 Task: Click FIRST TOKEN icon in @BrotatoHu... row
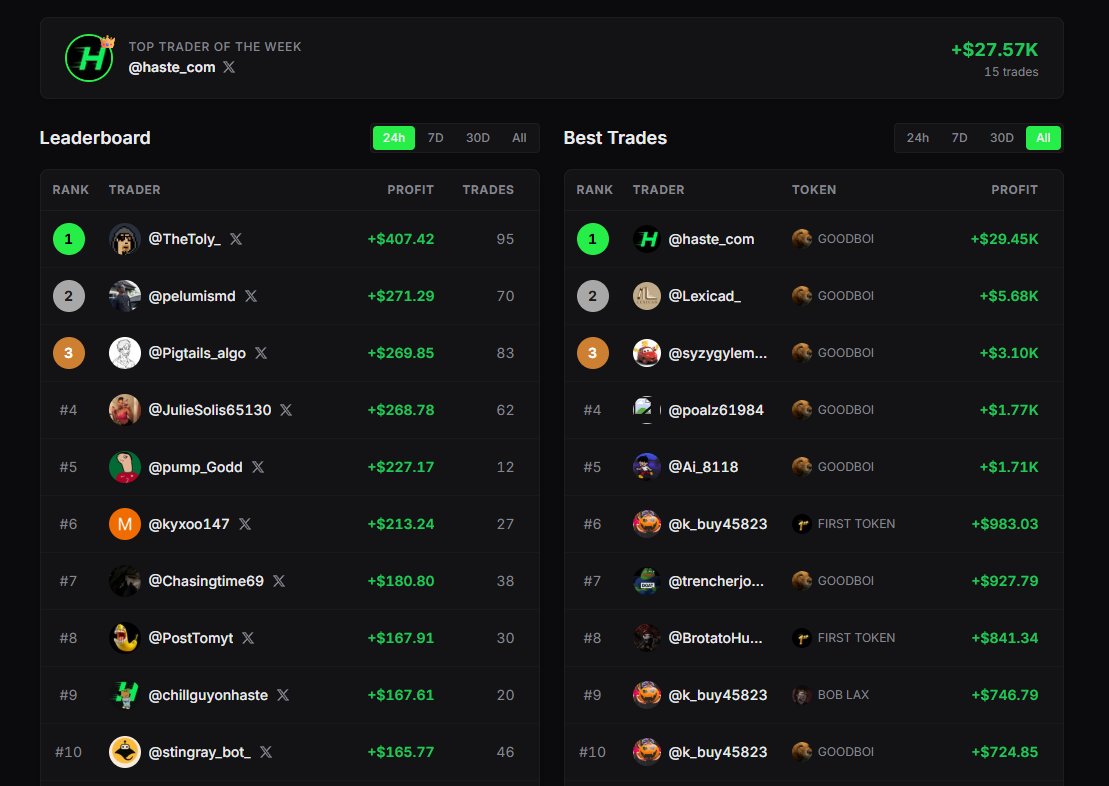pyautogui.click(x=801, y=638)
